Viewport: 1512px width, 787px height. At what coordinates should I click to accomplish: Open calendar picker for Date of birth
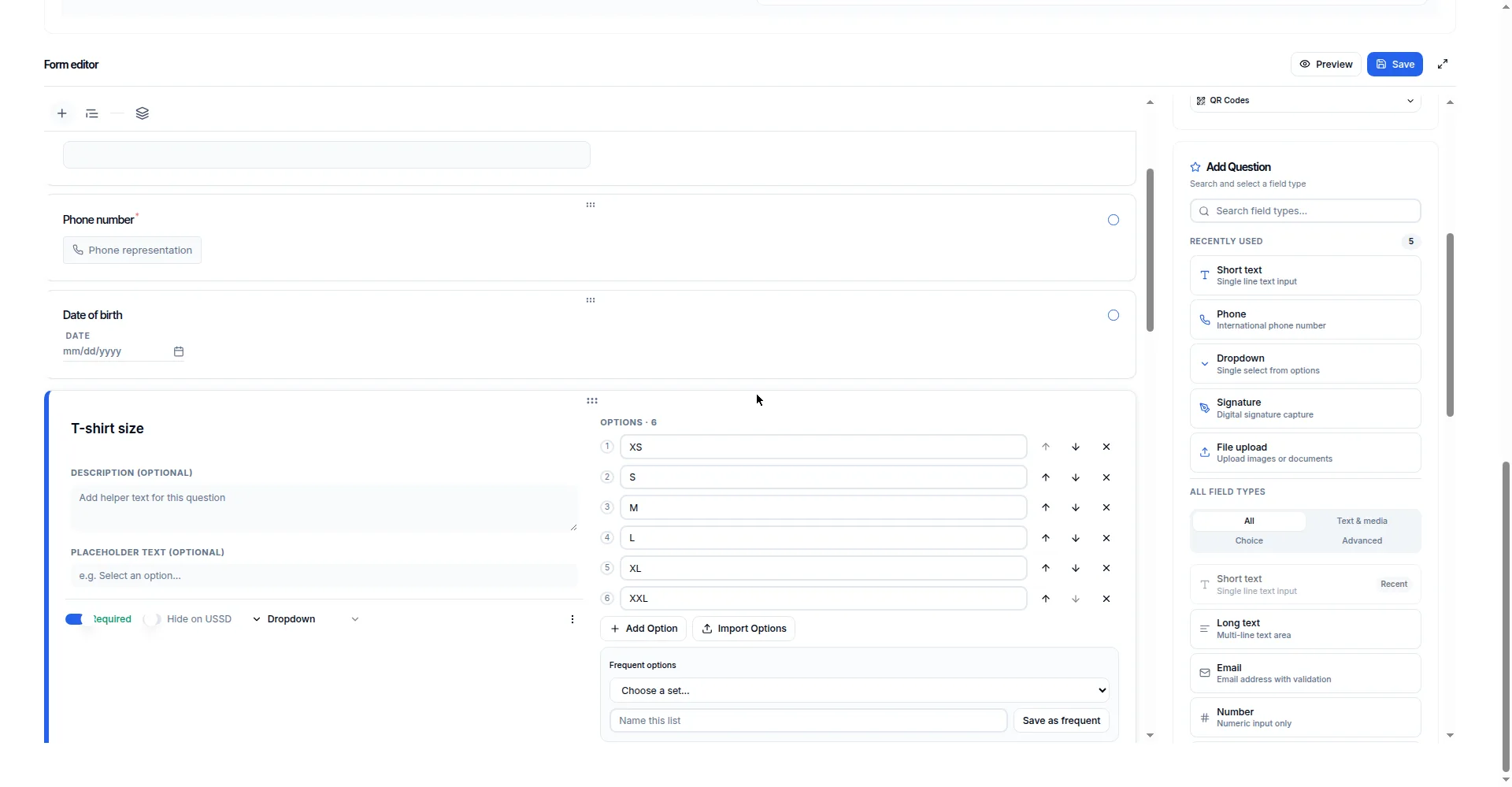[x=179, y=351]
